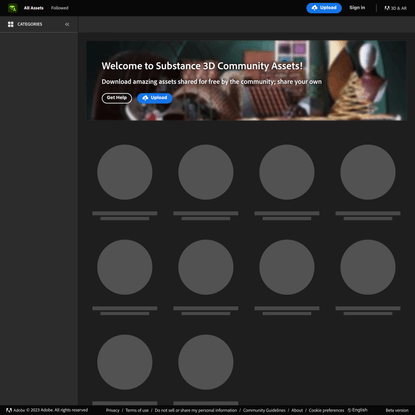Open the Substance 3D Assets logo home
Image resolution: width=415 pixels, height=415 pixels.
(13, 8)
